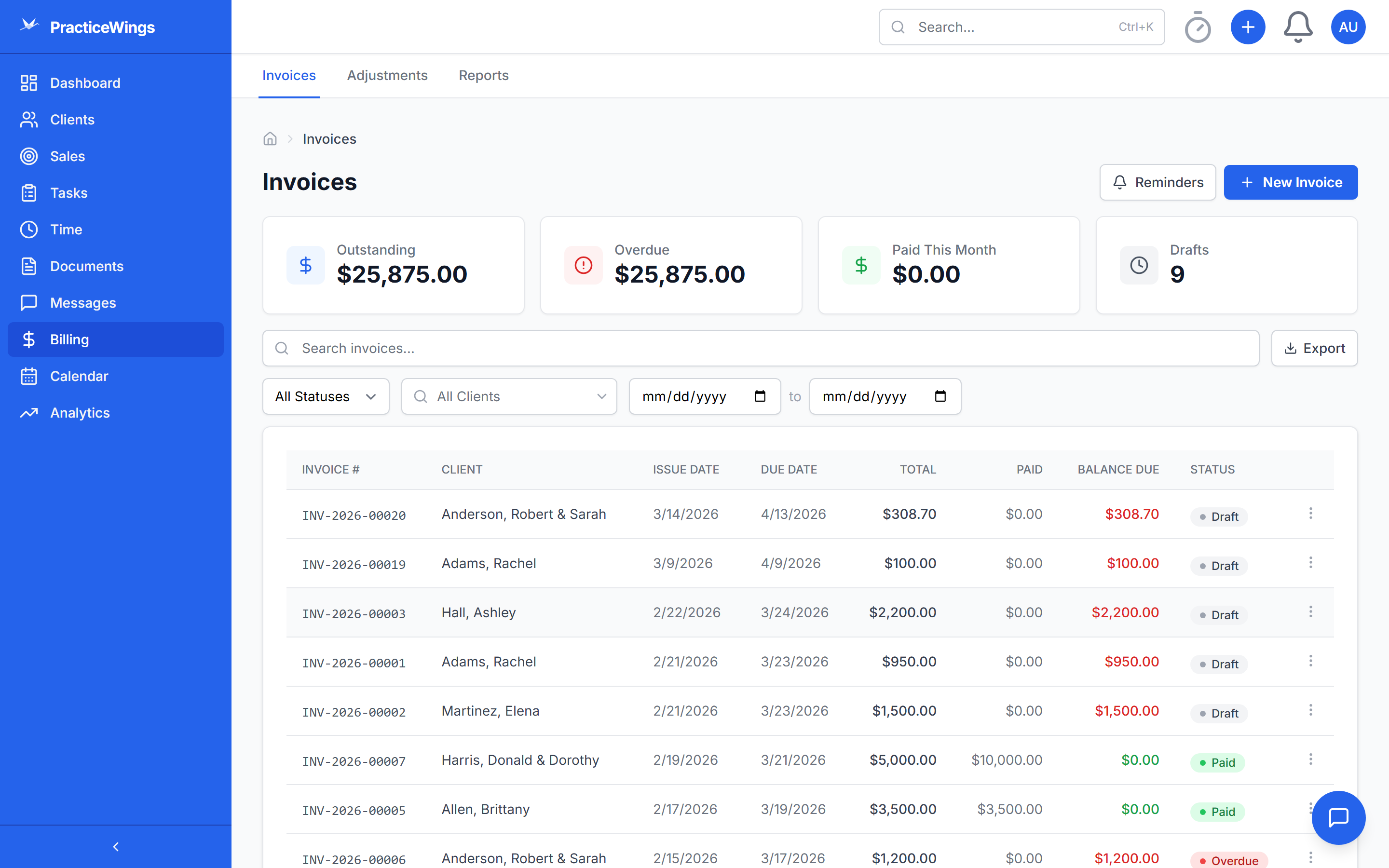The image size is (1389, 868).
Task: Switch to the Reports tab
Action: [x=483, y=75]
